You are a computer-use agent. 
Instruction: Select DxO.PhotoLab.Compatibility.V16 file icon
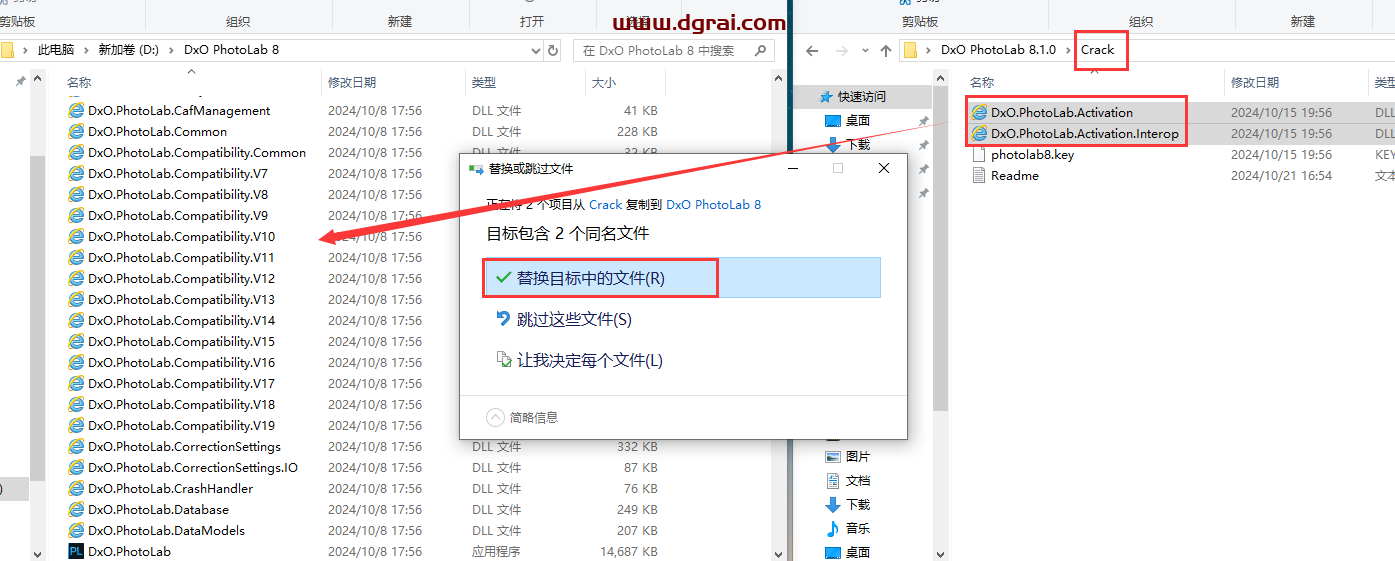(x=75, y=362)
